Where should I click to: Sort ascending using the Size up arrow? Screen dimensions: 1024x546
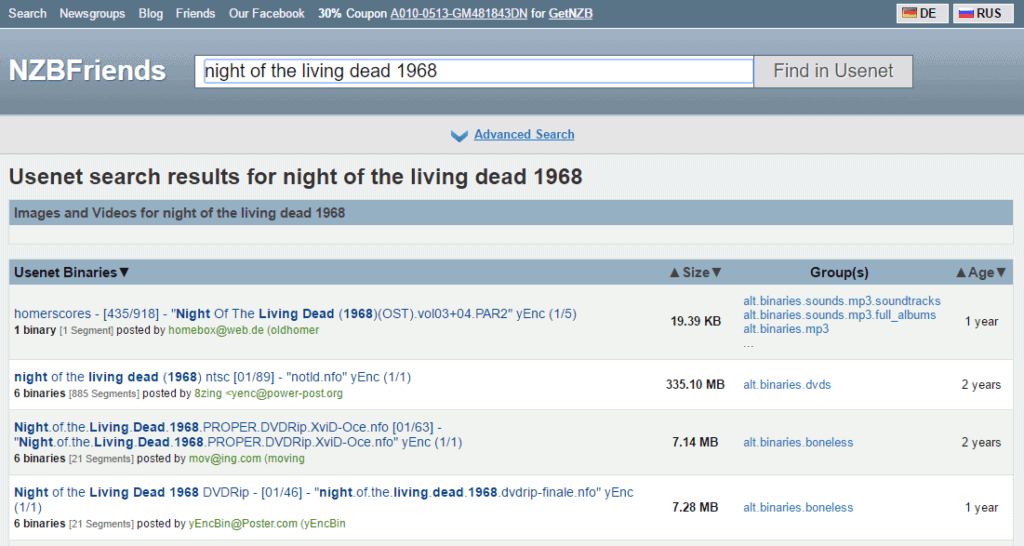675,273
